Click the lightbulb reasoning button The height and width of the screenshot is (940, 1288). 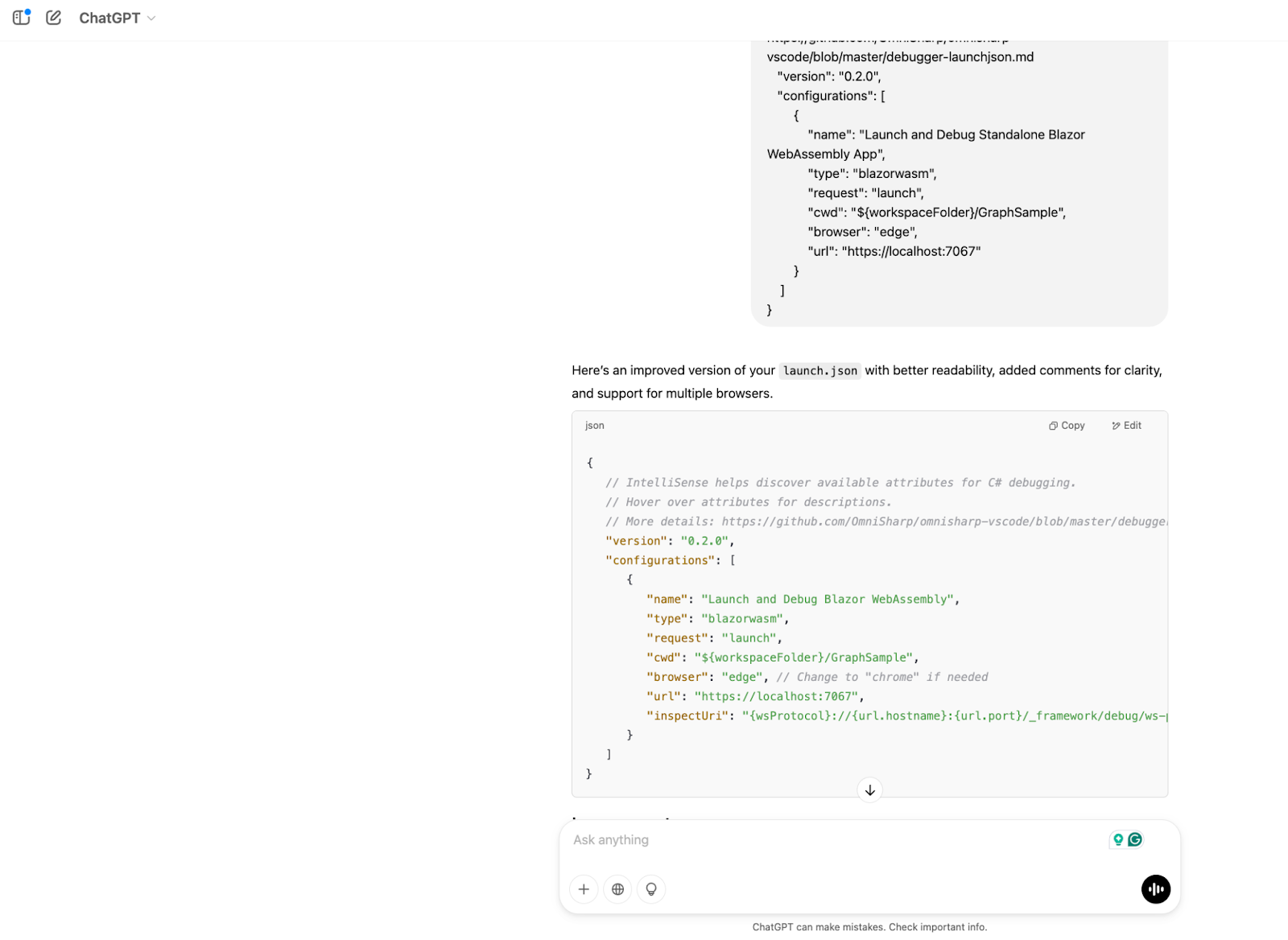pos(651,889)
